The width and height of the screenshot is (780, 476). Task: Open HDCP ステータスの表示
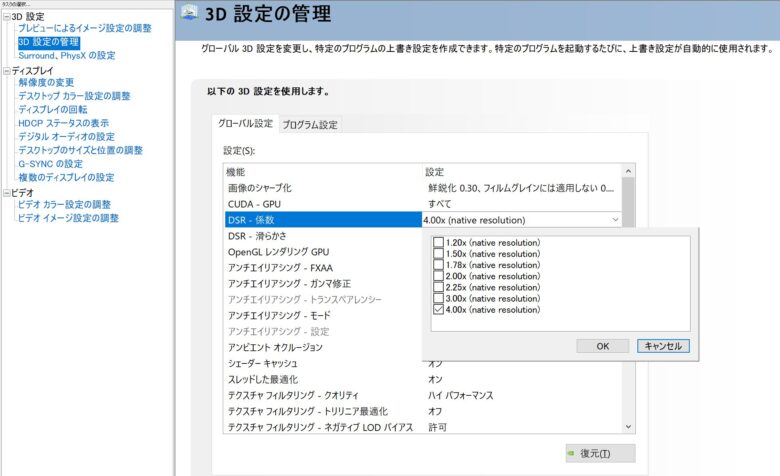pos(63,123)
